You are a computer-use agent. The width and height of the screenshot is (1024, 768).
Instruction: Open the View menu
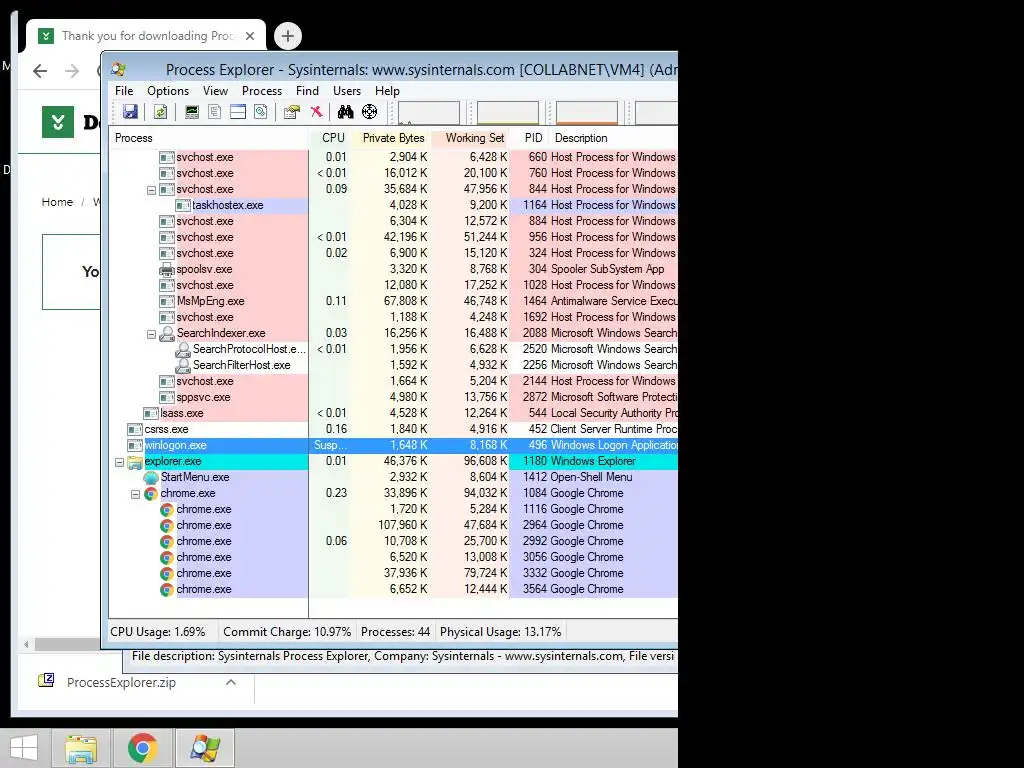coord(216,91)
